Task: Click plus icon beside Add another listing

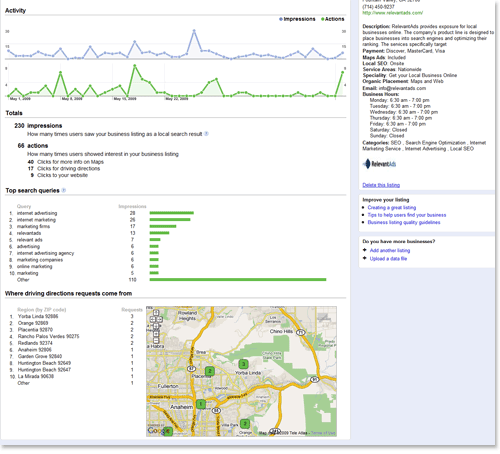Action: coord(365,250)
